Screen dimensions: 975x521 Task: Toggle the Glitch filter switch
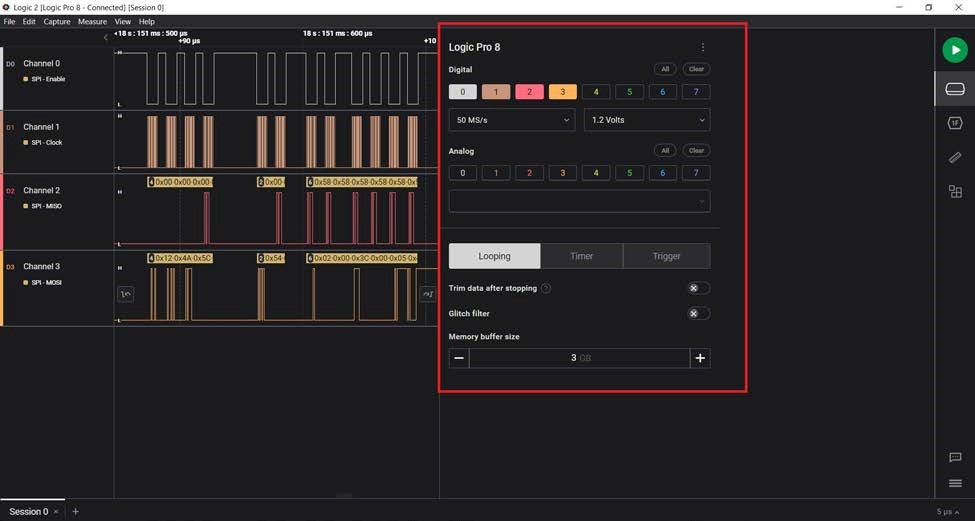click(698, 314)
